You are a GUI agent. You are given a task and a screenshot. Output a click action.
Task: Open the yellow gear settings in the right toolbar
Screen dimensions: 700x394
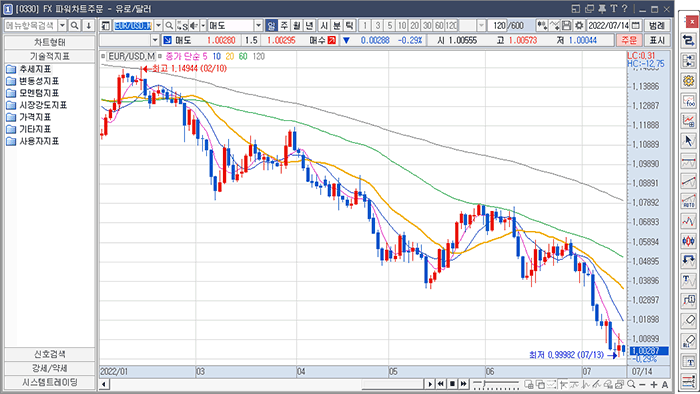pyautogui.click(x=688, y=81)
